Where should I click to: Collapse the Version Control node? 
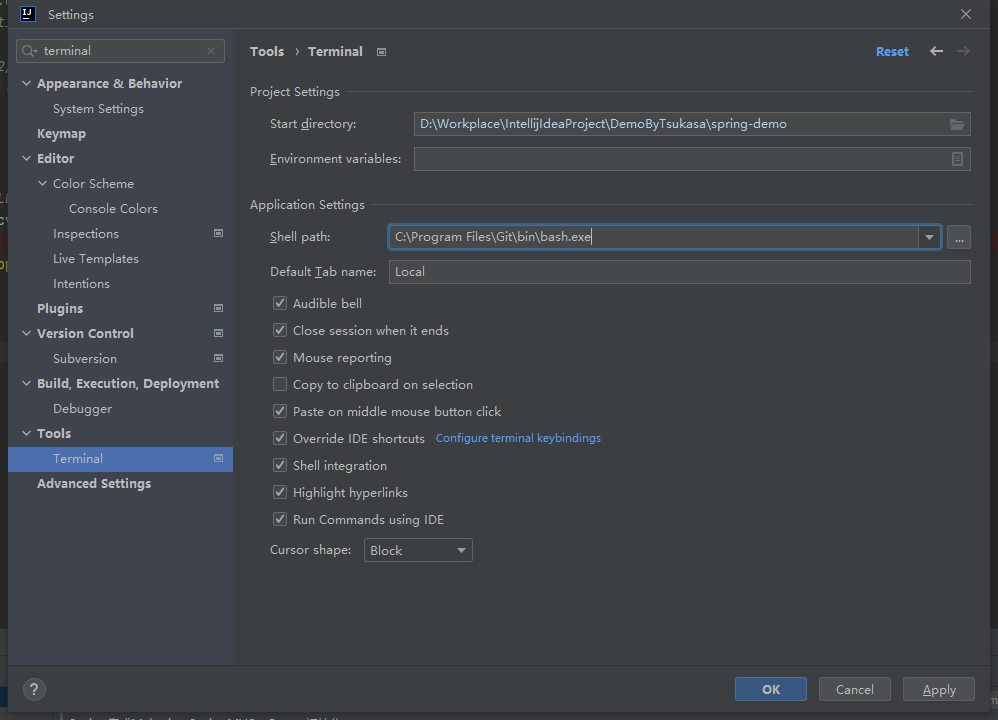27,334
